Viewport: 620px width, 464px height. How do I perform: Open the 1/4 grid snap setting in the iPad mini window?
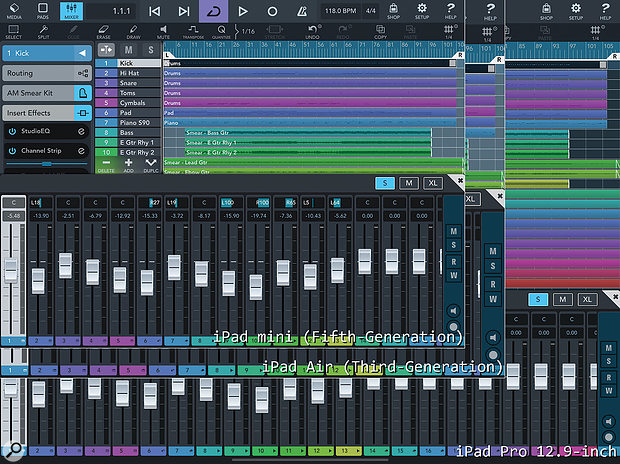click(x=449, y=32)
